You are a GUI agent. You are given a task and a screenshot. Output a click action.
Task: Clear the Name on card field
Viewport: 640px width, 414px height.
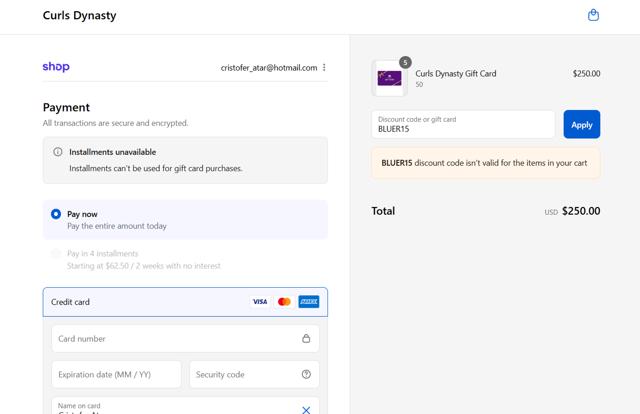pyautogui.click(x=306, y=410)
